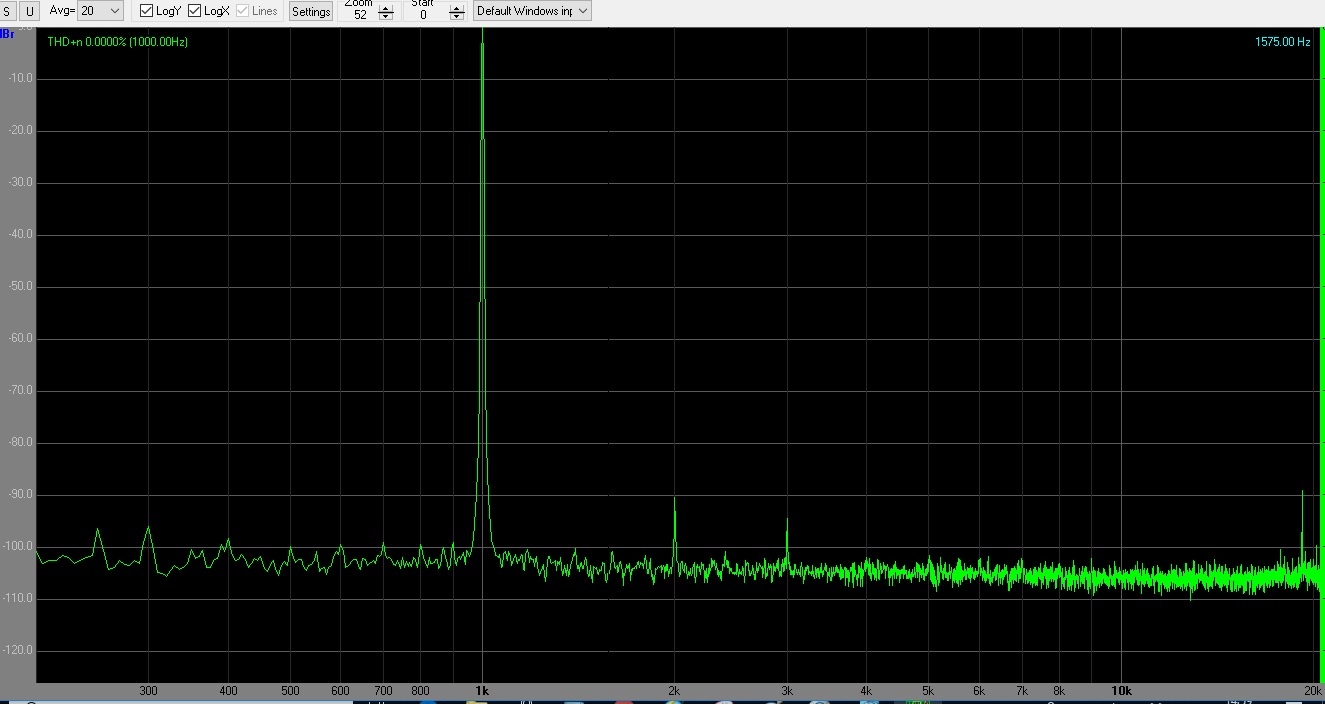Click the 10k label on the frequency axis
Screen dimensions: 1325x704
[x=1121, y=691]
